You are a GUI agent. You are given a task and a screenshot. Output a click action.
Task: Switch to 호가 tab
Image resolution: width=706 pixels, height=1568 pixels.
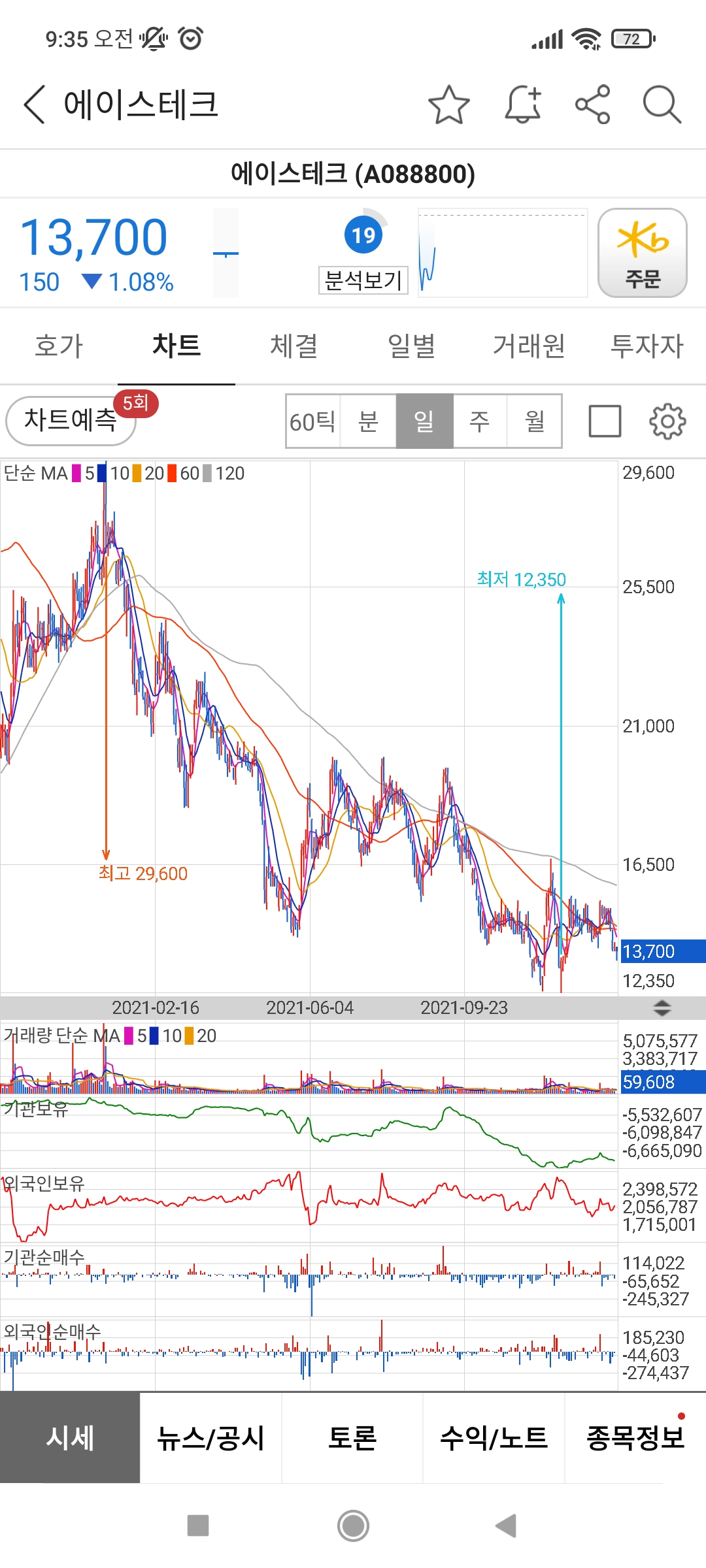59,346
